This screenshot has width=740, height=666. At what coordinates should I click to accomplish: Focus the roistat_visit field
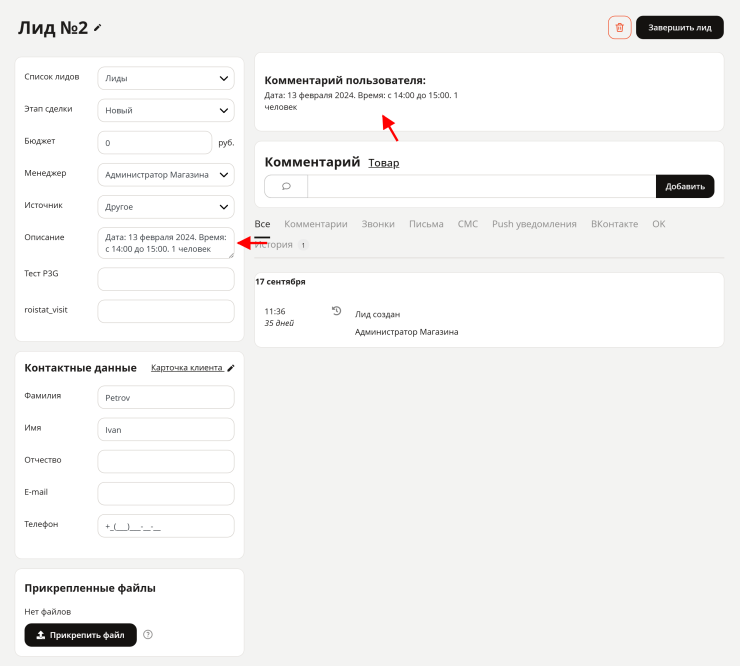coord(166,311)
